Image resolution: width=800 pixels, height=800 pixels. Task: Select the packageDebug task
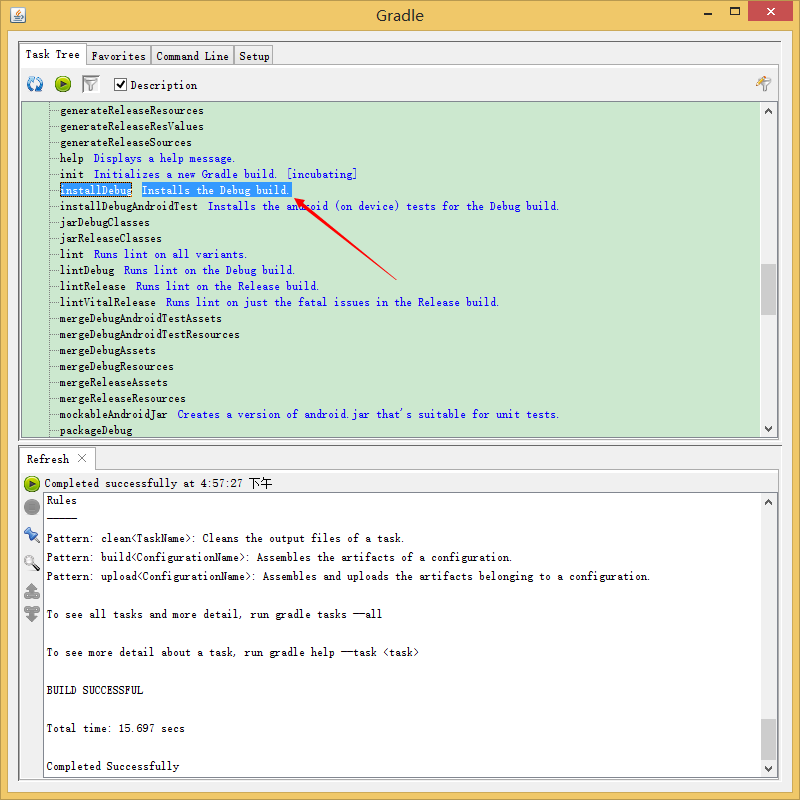click(96, 430)
